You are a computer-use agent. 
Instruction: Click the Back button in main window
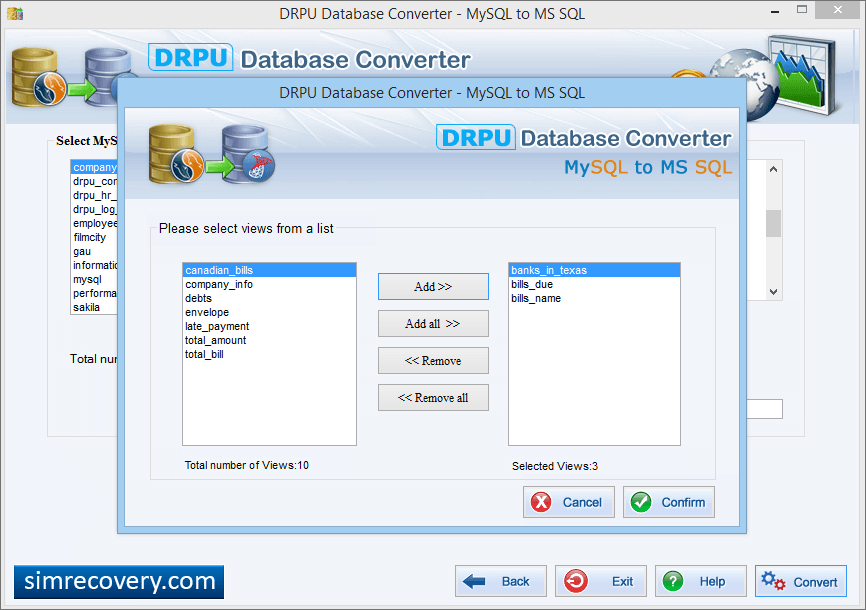[x=500, y=581]
